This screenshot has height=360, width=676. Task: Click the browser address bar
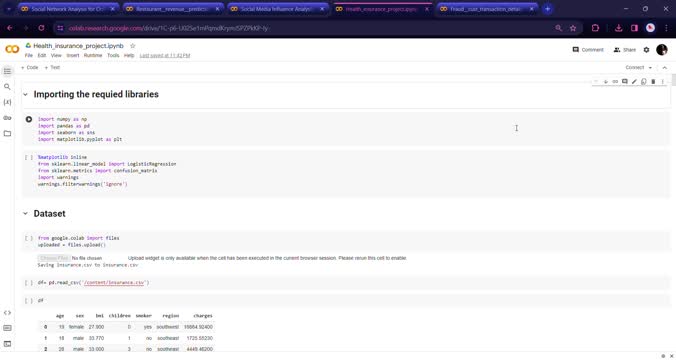tap(302, 28)
